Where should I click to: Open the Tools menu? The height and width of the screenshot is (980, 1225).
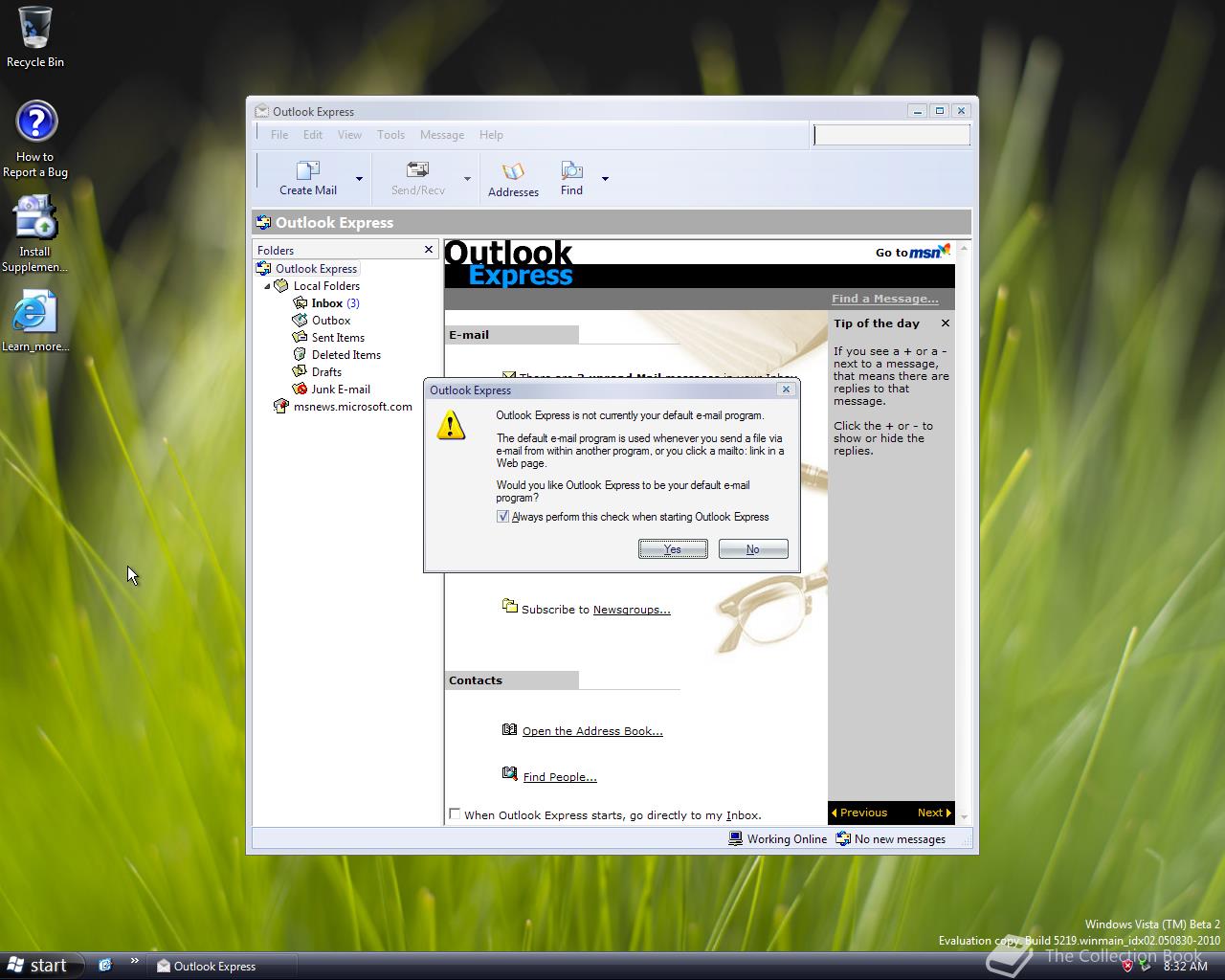pos(390,135)
